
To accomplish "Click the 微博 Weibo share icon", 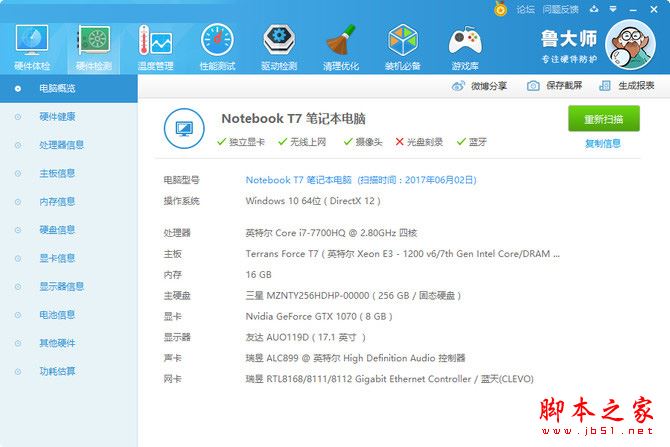I will click(458, 86).
